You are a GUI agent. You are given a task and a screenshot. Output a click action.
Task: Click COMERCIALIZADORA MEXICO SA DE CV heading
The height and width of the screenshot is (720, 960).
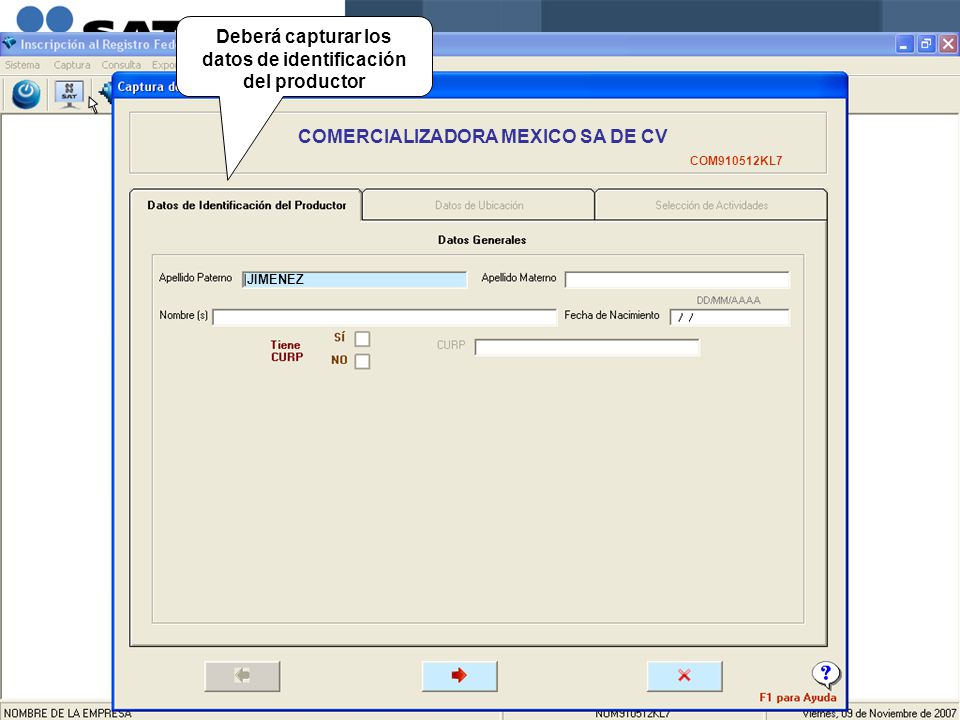coord(482,136)
